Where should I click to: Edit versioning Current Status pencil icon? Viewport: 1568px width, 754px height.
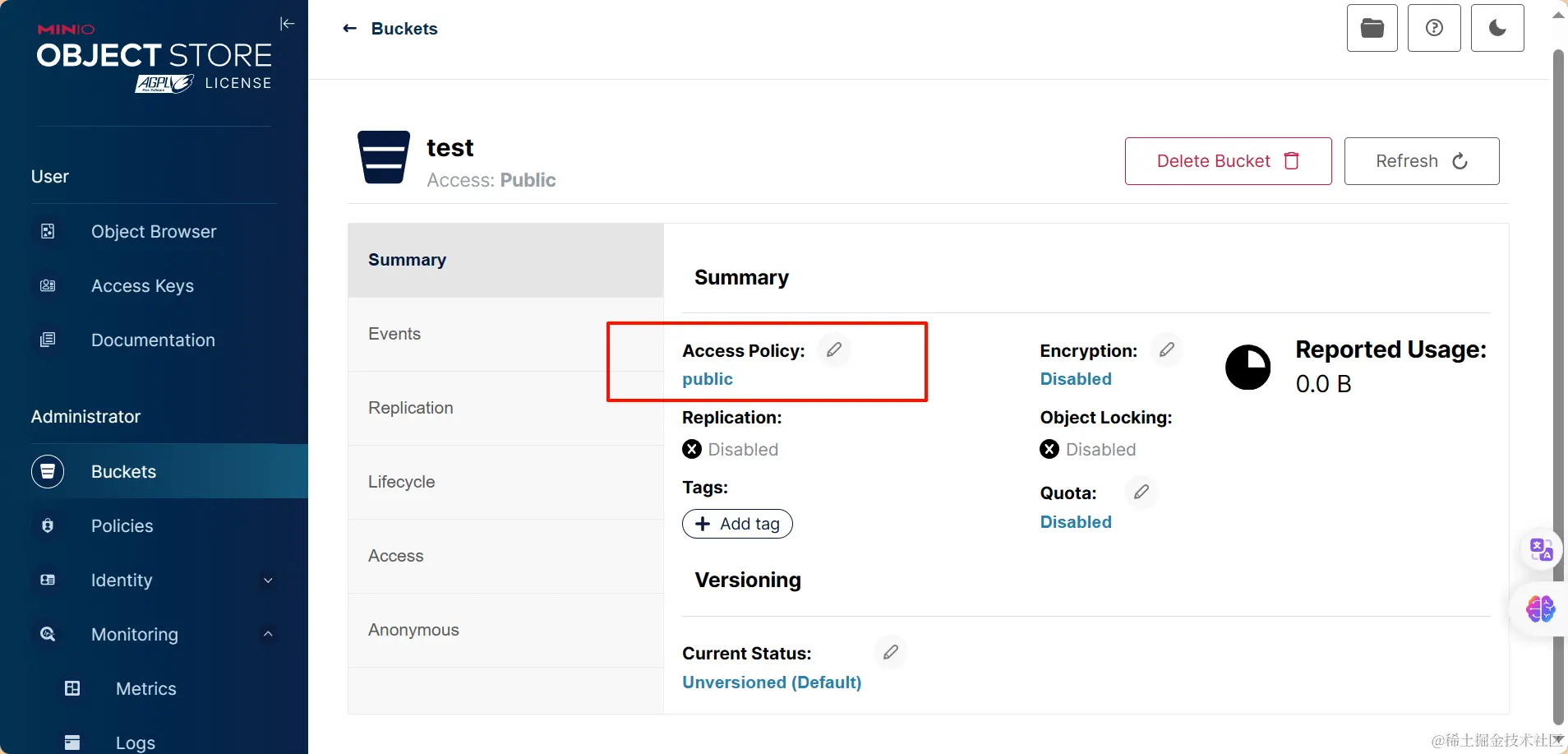[891, 653]
